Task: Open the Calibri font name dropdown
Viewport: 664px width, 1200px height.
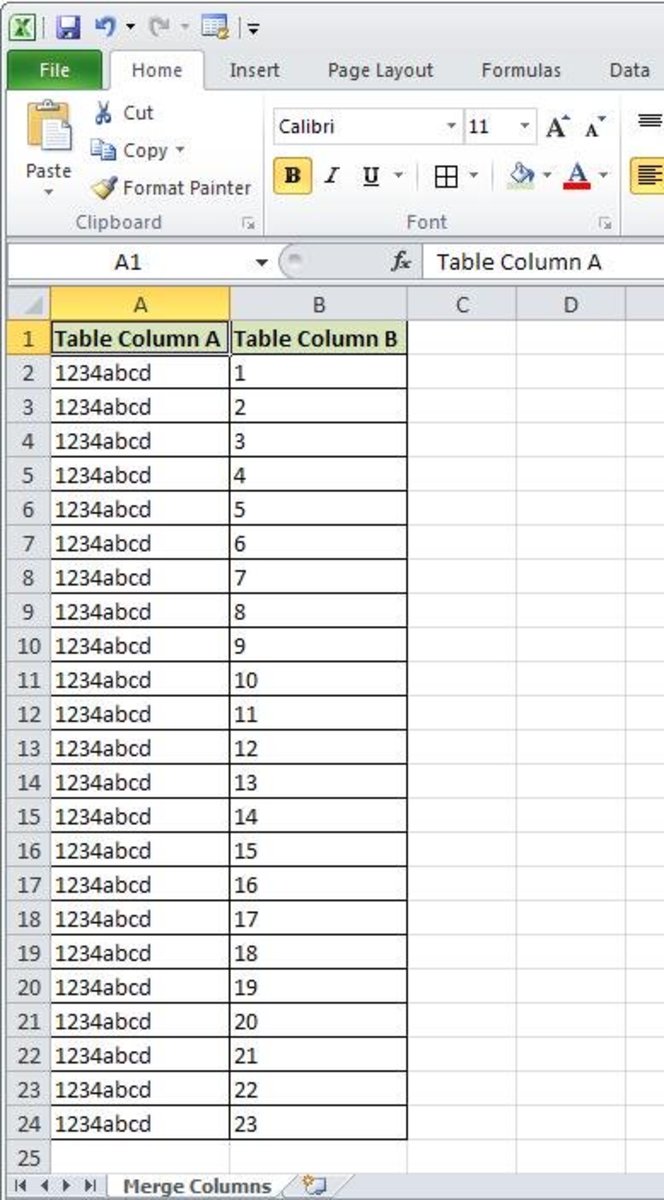Action: pyautogui.click(x=452, y=126)
